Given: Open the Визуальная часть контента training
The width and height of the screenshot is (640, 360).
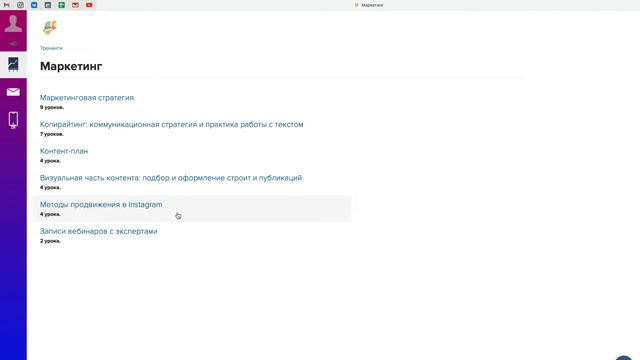Looking at the screenshot, I should (x=171, y=178).
